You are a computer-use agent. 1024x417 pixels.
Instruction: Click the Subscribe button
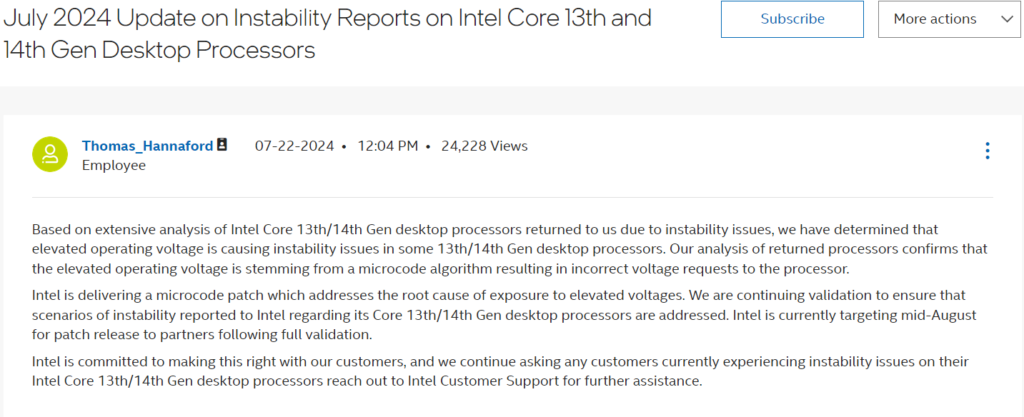point(792,19)
